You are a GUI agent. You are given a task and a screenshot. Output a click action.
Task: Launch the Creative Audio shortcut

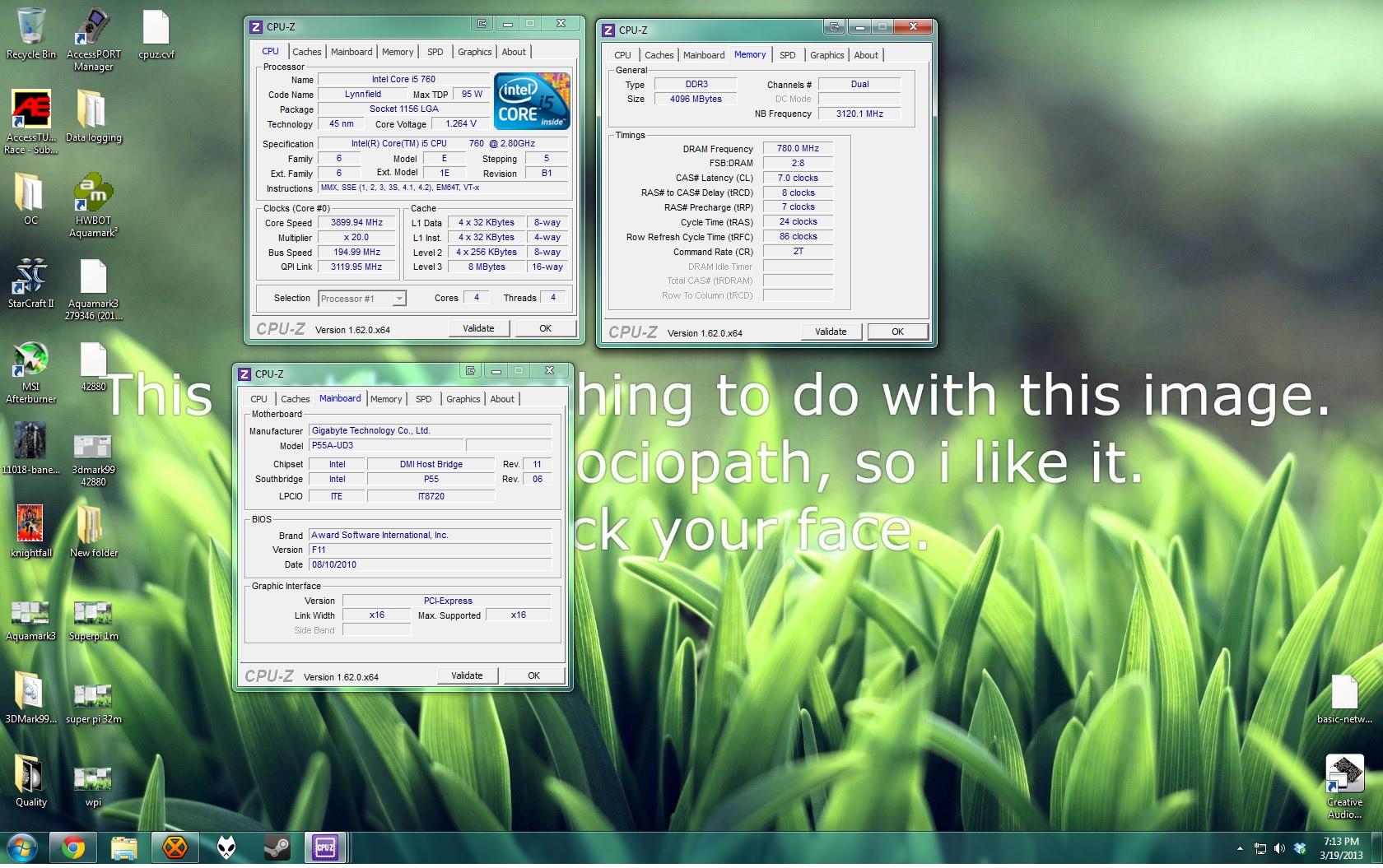coord(1344,787)
